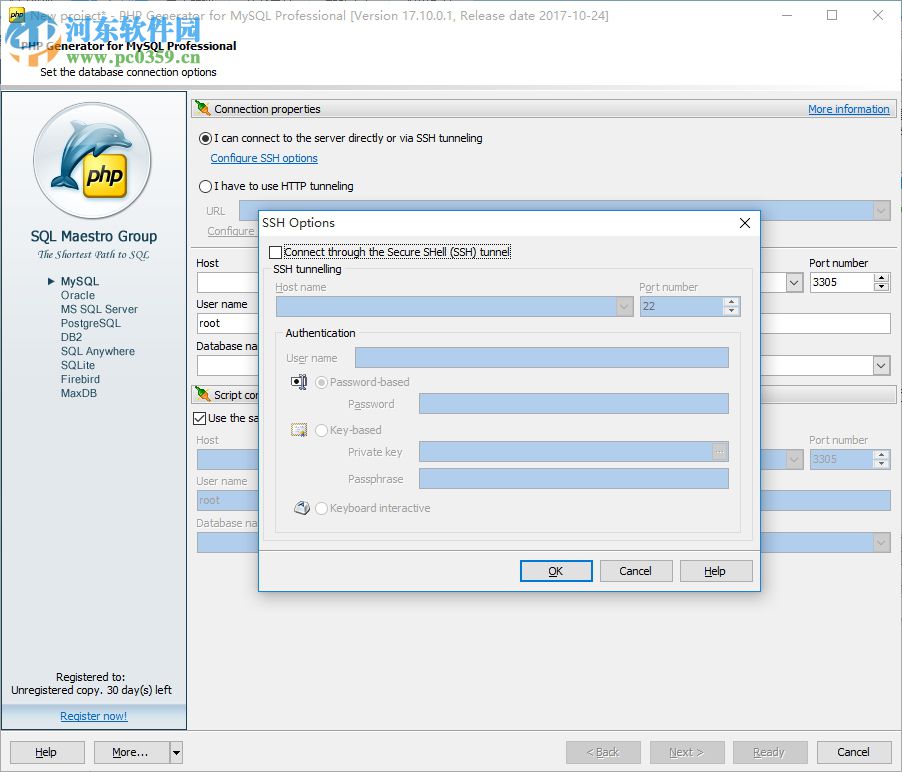Click the Connection properties header icon
The image size is (902, 772).
[x=200, y=109]
